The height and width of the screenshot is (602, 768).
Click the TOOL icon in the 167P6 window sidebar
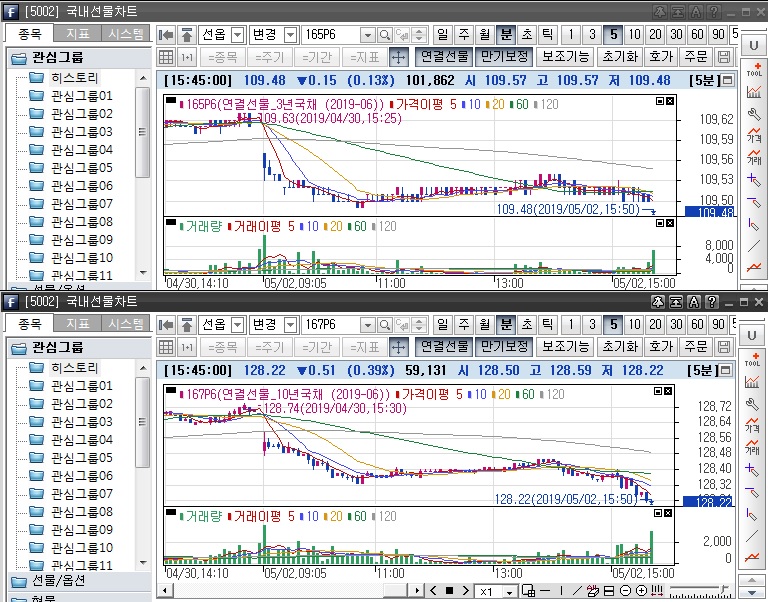(x=752, y=359)
